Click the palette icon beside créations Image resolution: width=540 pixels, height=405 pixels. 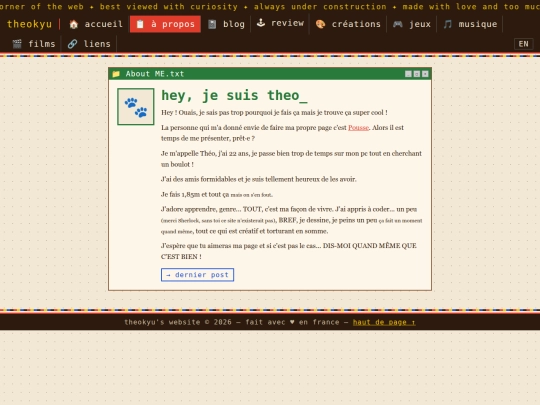click(x=320, y=24)
